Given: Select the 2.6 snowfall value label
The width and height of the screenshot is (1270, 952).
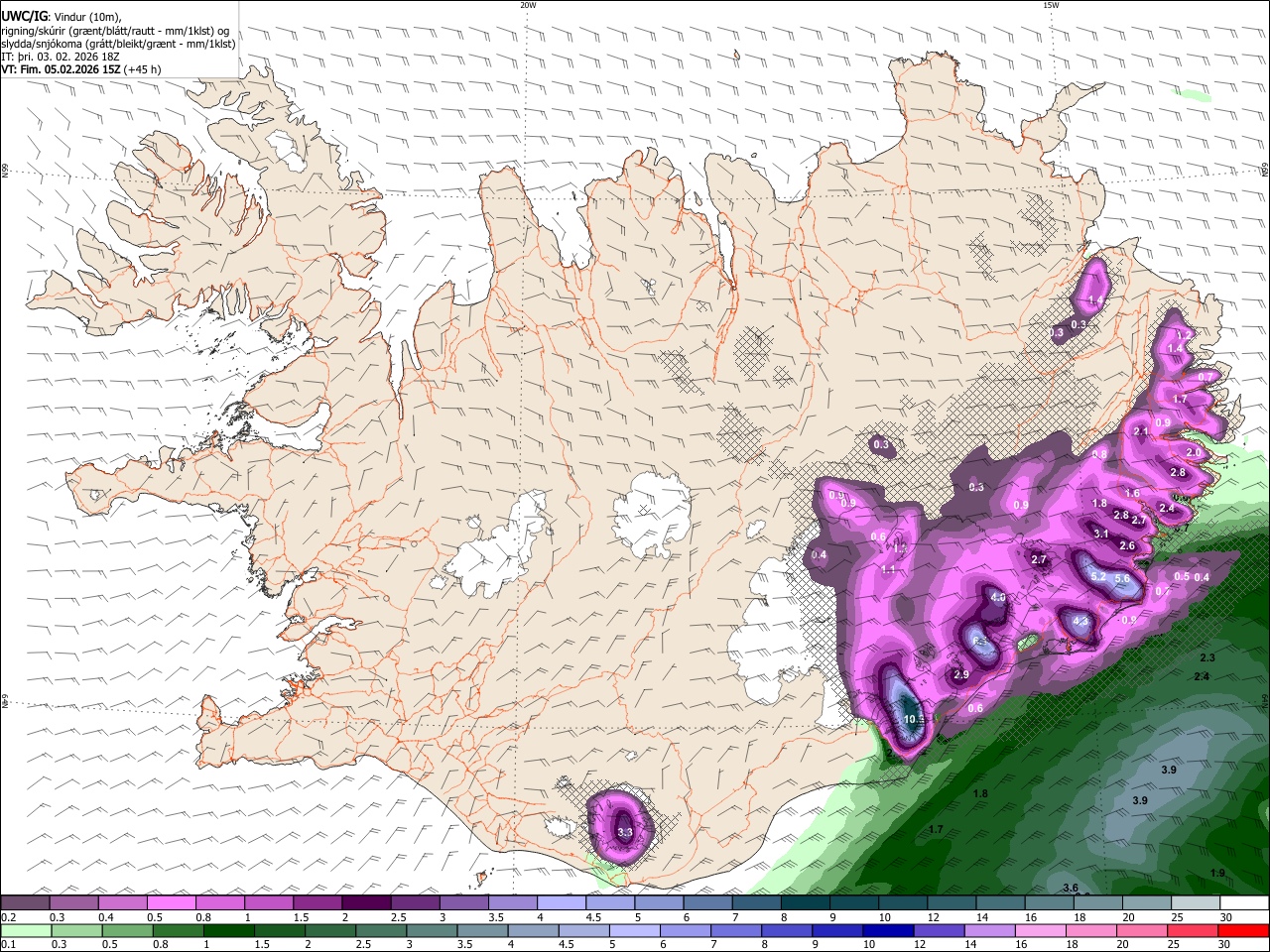Looking at the screenshot, I should coord(1127,545).
